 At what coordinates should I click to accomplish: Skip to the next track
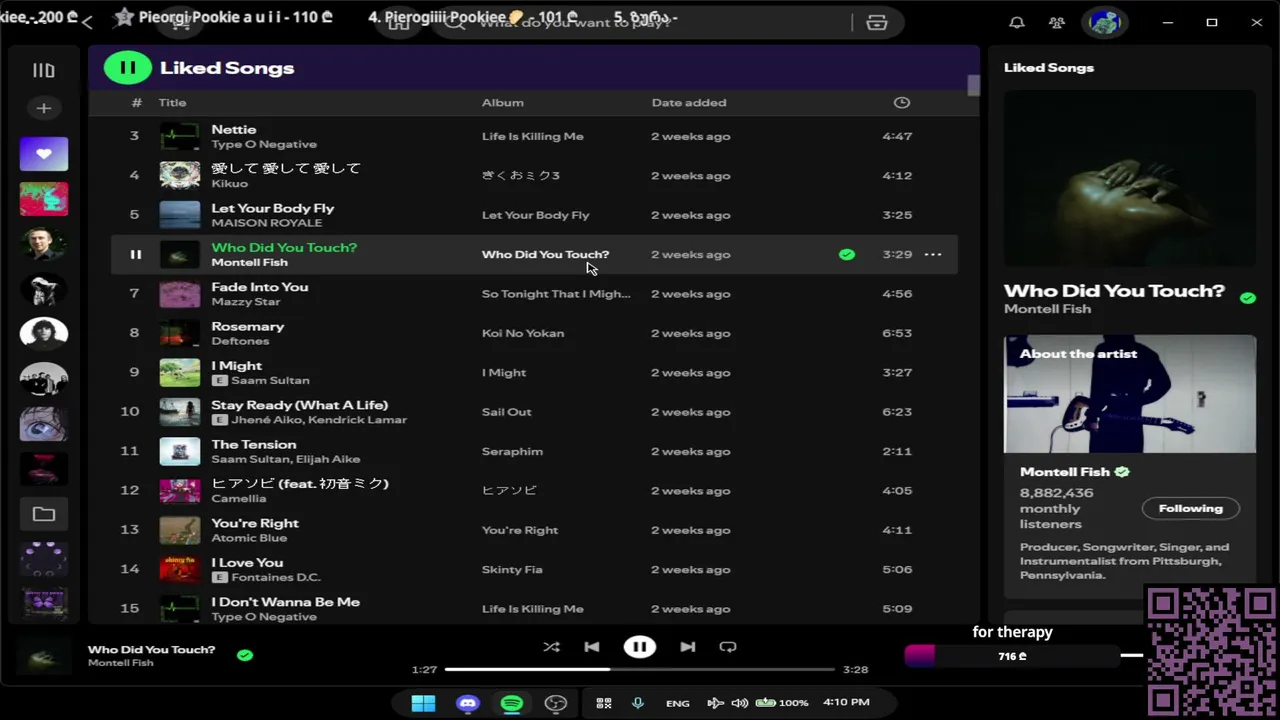click(x=688, y=647)
